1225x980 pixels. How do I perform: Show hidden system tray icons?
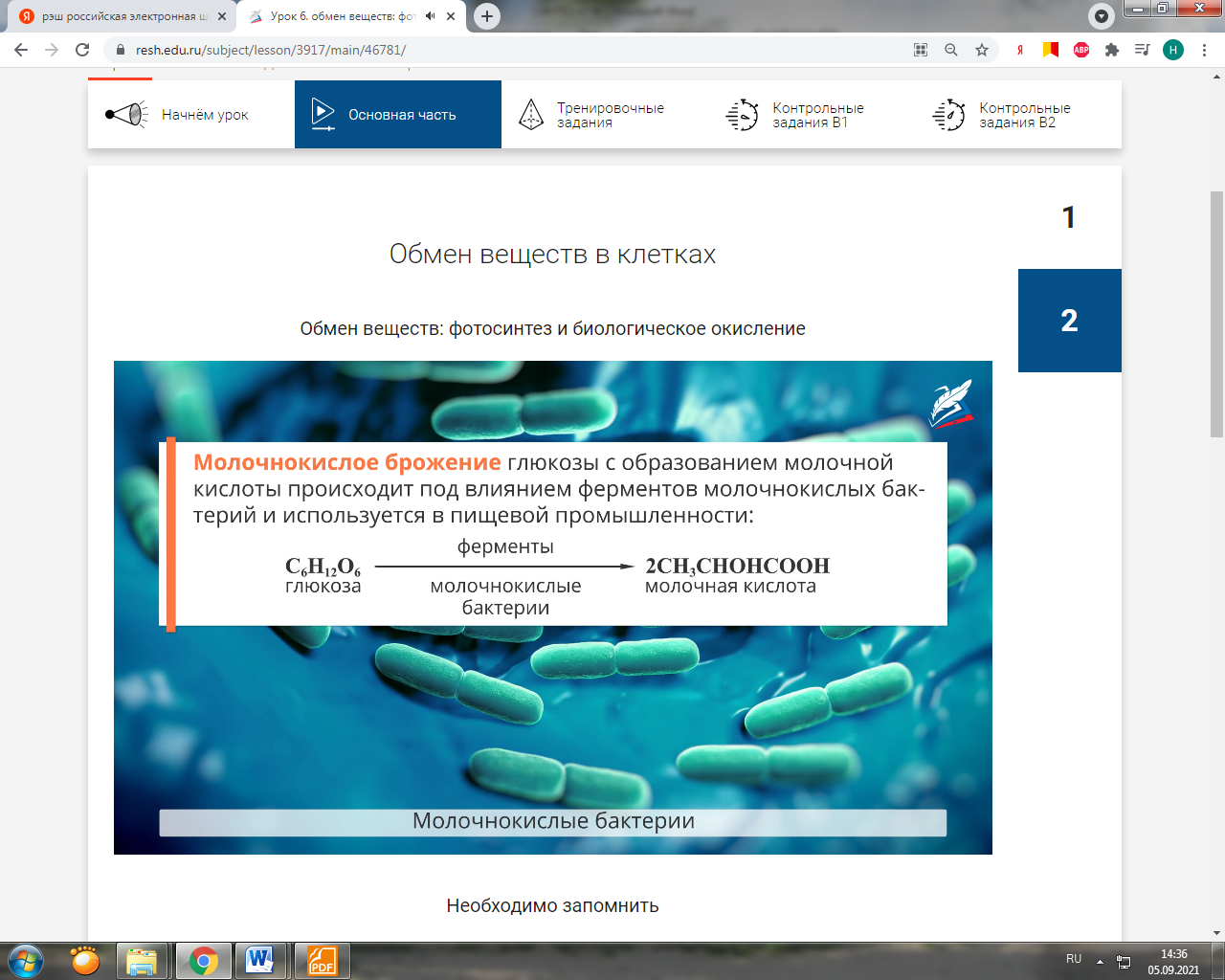(x=1100, y=961)
